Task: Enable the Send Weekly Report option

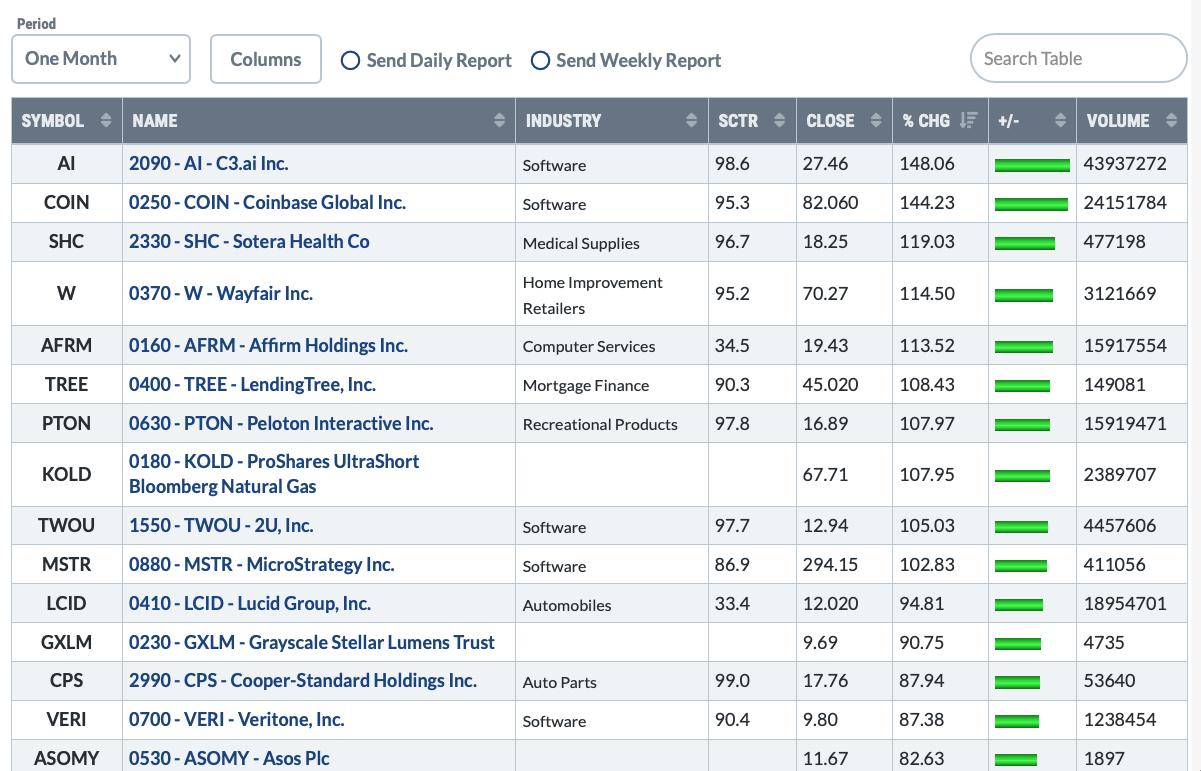Action: (540, 61)
